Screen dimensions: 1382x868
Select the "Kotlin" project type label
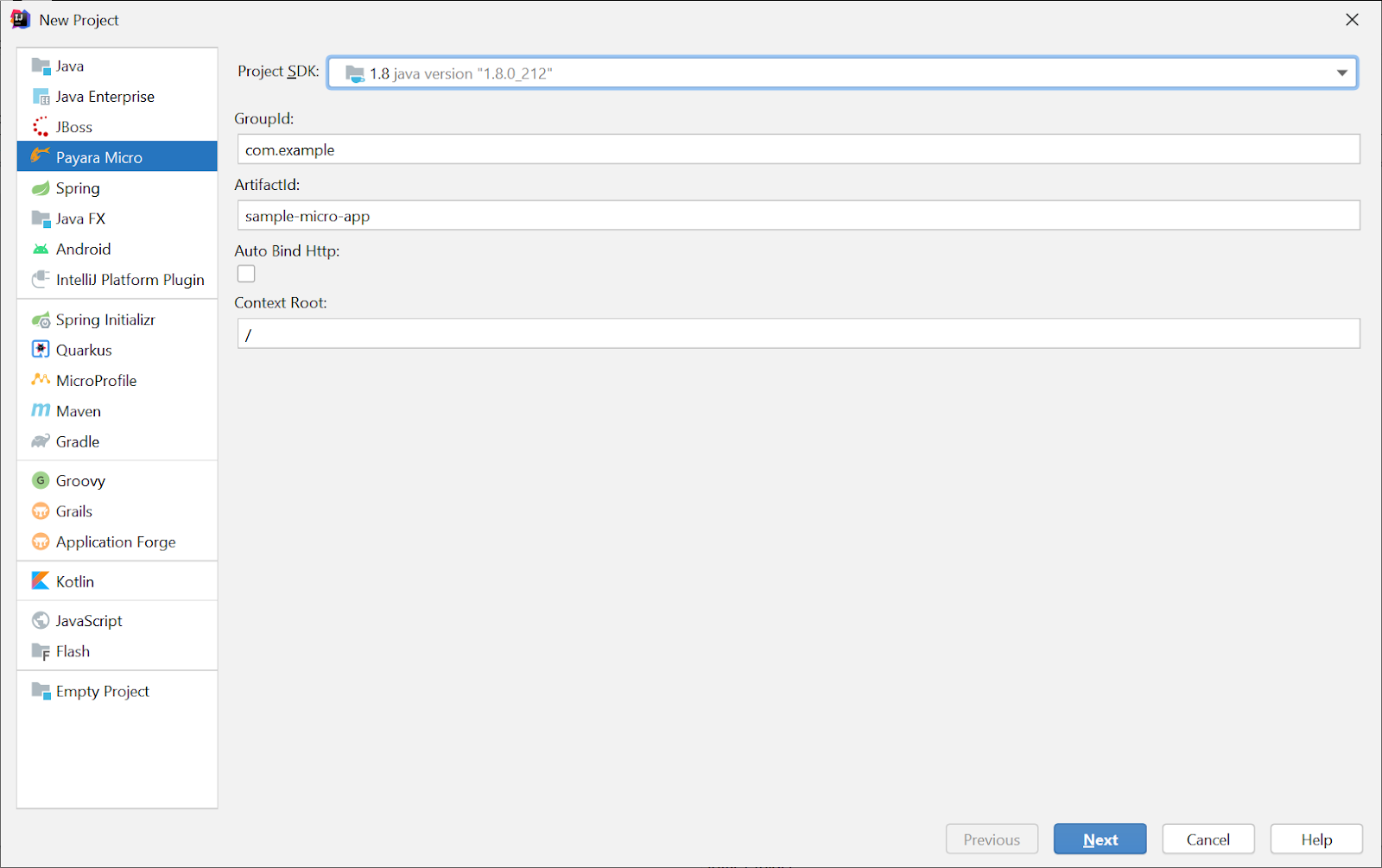[75, 581]
